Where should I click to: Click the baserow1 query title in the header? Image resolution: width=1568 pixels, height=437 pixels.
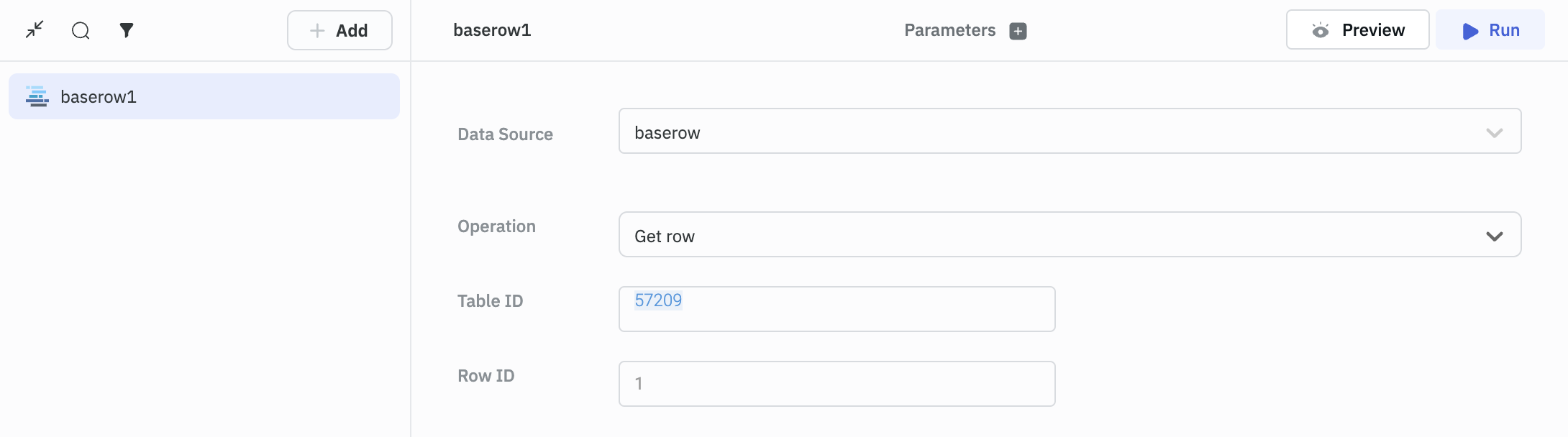pyautogui.click(x=492, y=30)
